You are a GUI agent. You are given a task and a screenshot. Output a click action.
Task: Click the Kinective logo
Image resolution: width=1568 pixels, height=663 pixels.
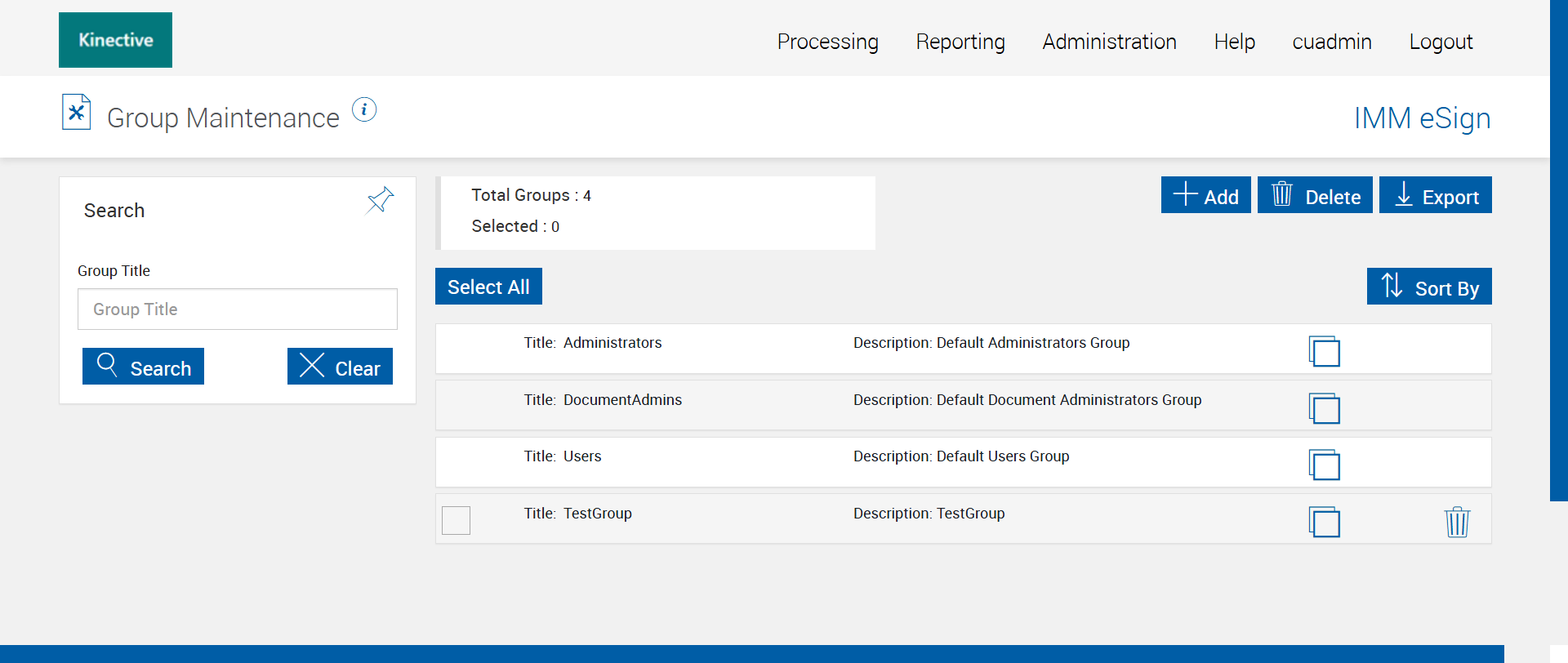click(x=115, y=40)
